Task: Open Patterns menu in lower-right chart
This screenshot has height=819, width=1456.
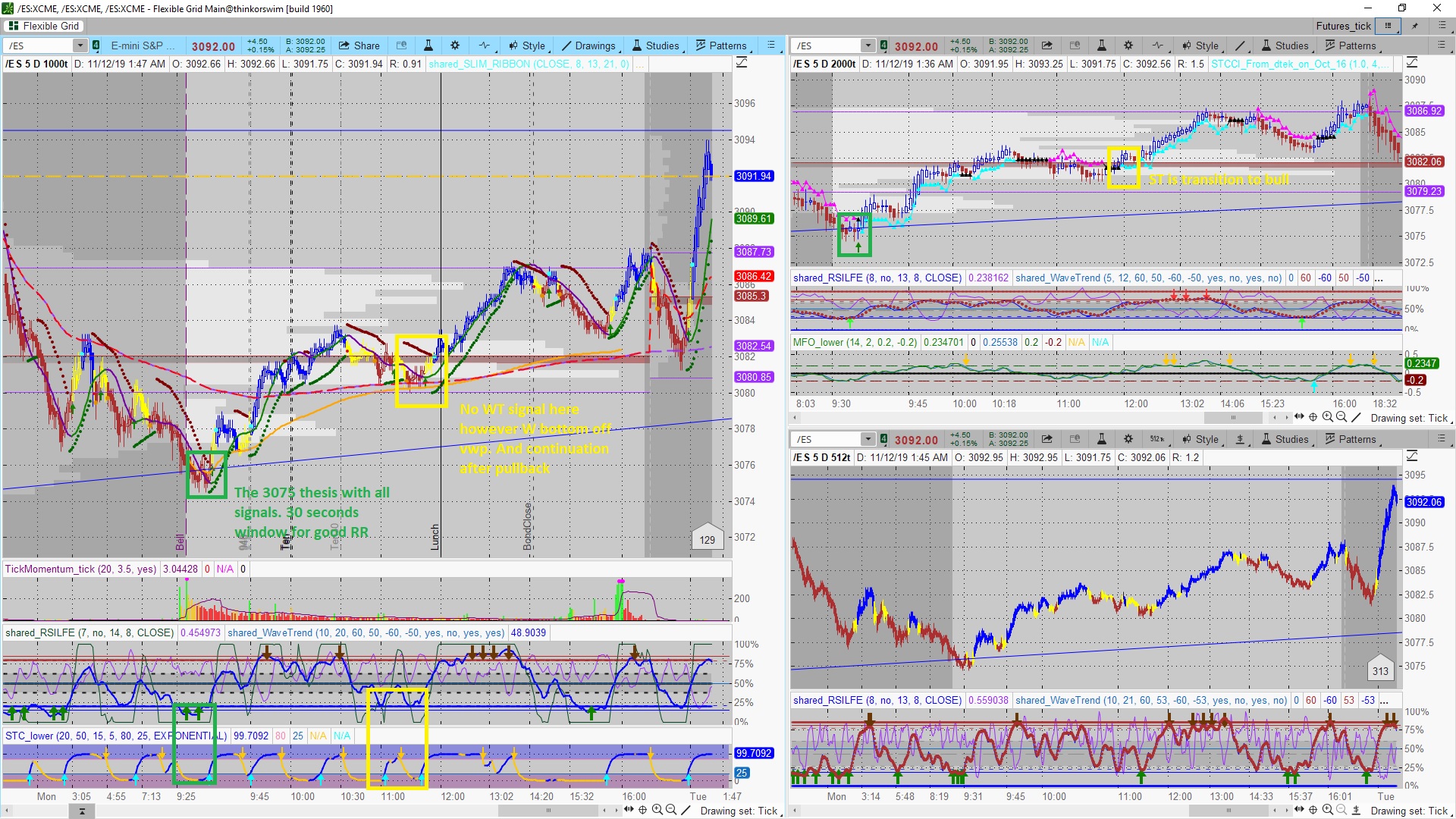Action: [x=1352, y=439]
